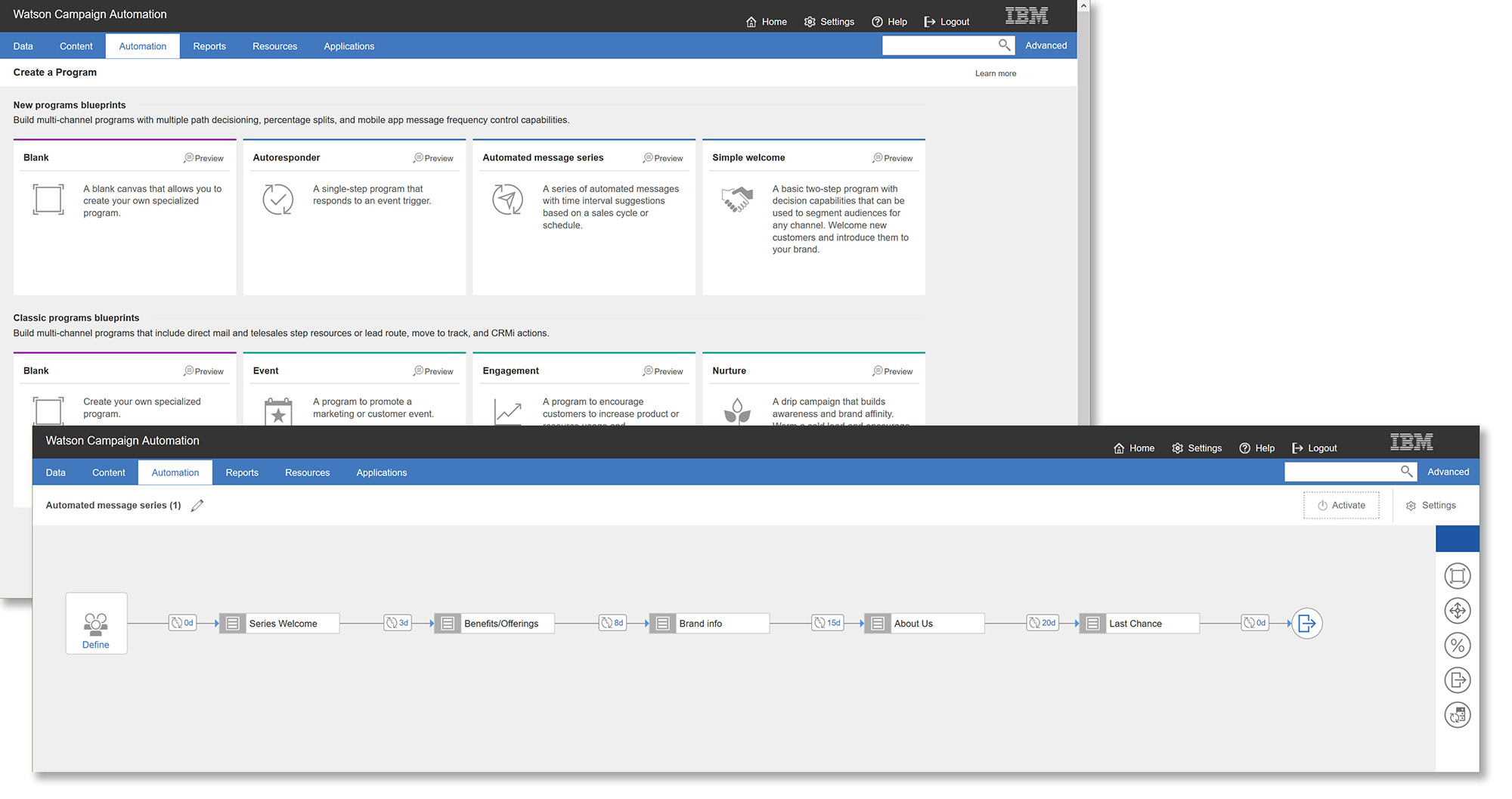Preview the Autoresponder blueprint
1512x799 pixels.
pyautogui.click(x=434, y=158)
